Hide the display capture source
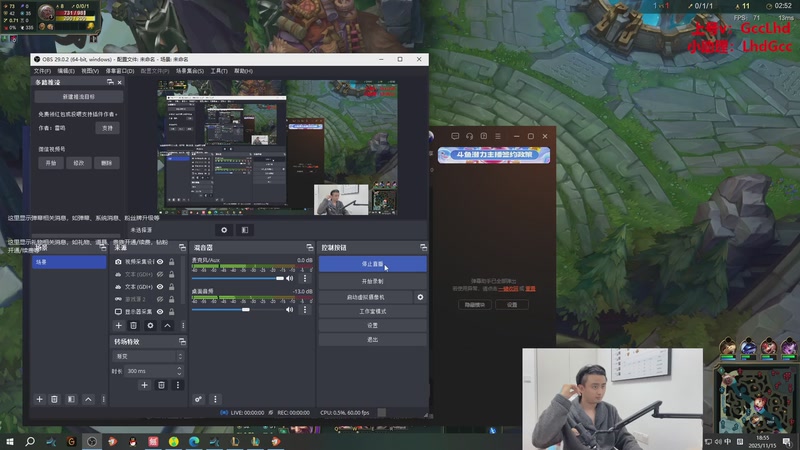800x450 pixels. pyautogui.click(x=160, y=311)
